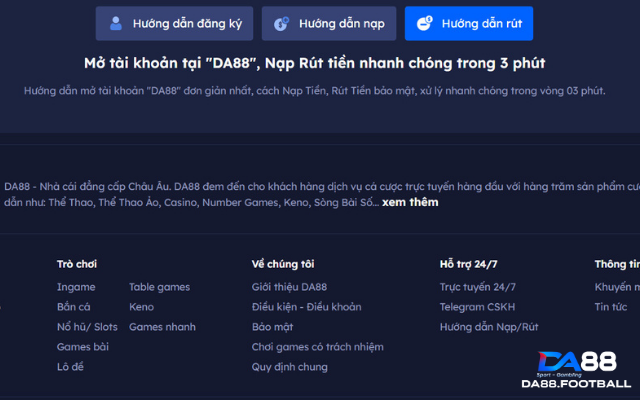Viewport: 640px width, 400px height.
Task: Click the withdraw icon on Hướng dẫn rút
Action: pos(424,23)
